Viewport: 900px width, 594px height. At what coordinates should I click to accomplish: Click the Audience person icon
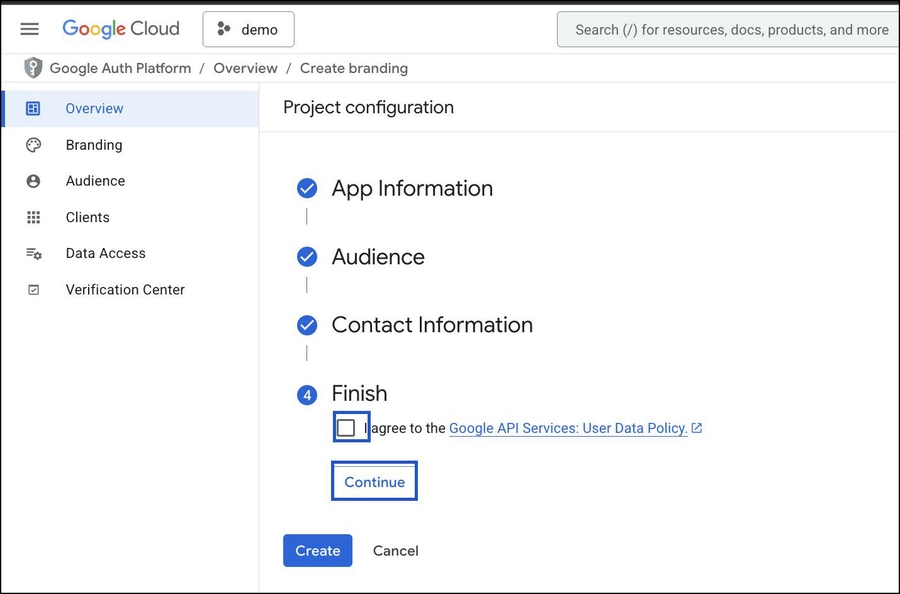pyautogui.click(x=34, y=181)
